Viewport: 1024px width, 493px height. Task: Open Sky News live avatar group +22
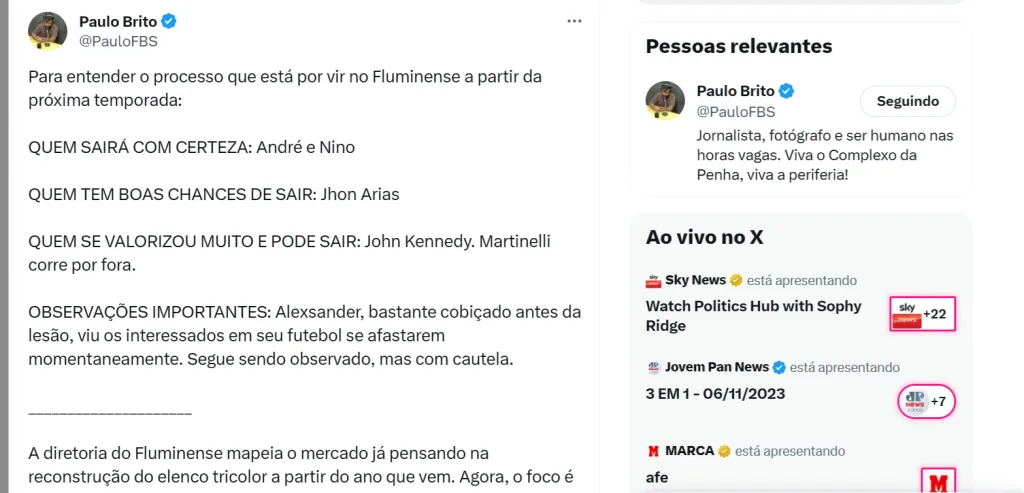[922, 314]
